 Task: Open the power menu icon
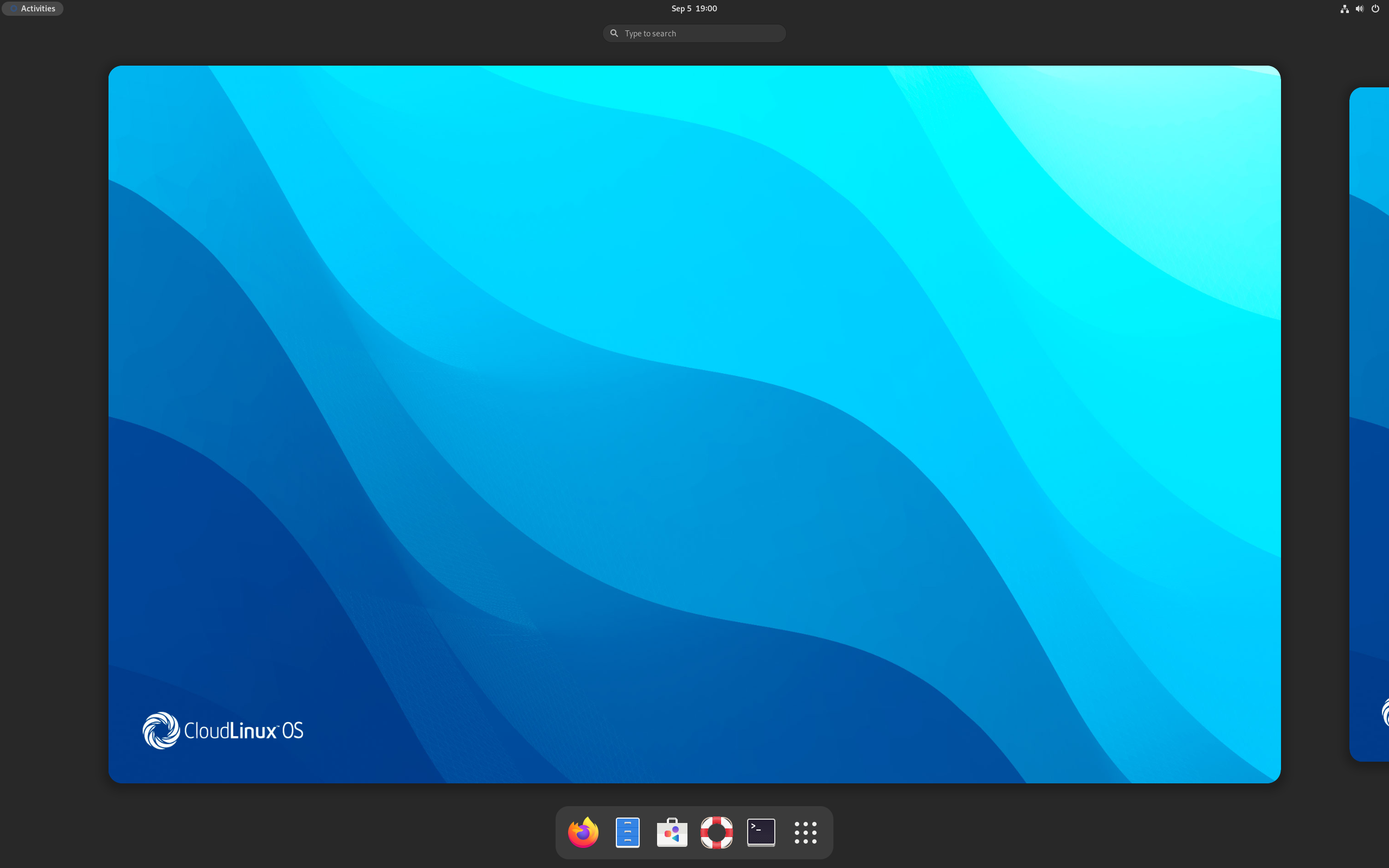pos(1375,9)
